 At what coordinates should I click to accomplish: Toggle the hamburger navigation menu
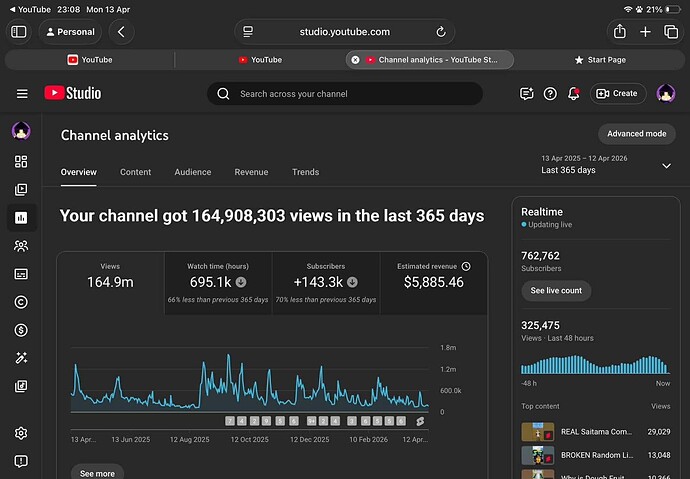click(22, 94)
